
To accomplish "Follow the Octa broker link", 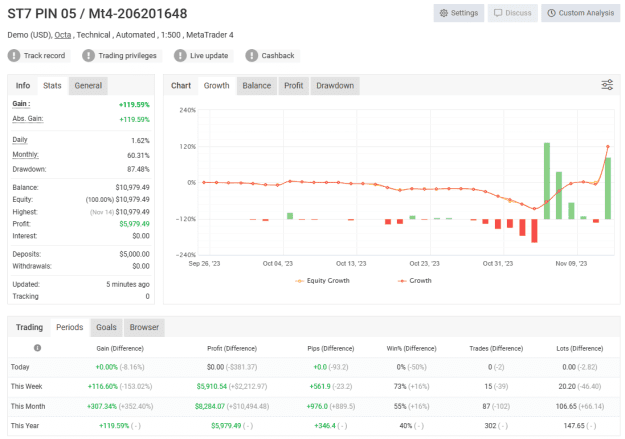I will 63,35.
